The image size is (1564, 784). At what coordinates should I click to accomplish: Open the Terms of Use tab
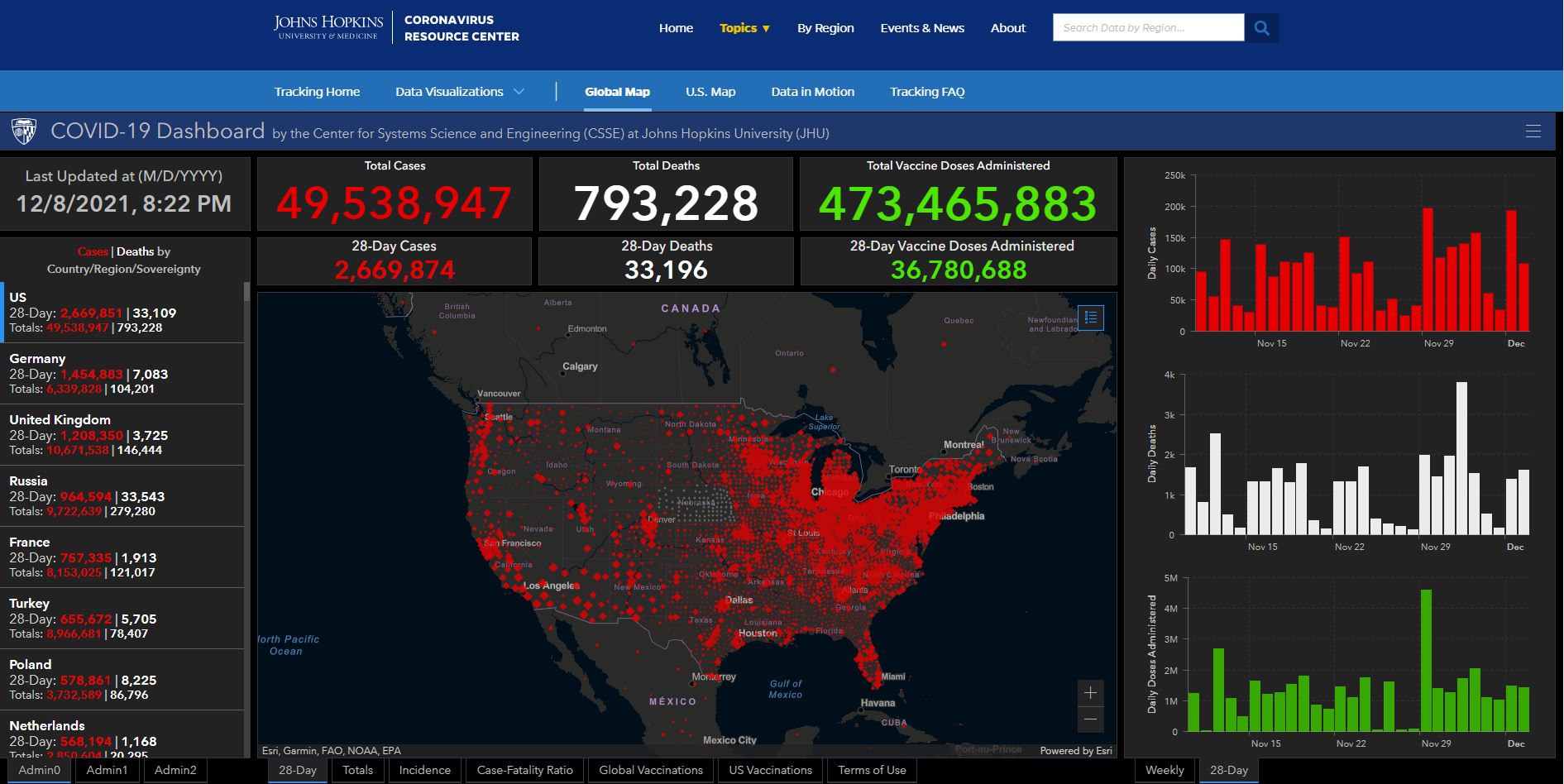[x=872, y=770]
